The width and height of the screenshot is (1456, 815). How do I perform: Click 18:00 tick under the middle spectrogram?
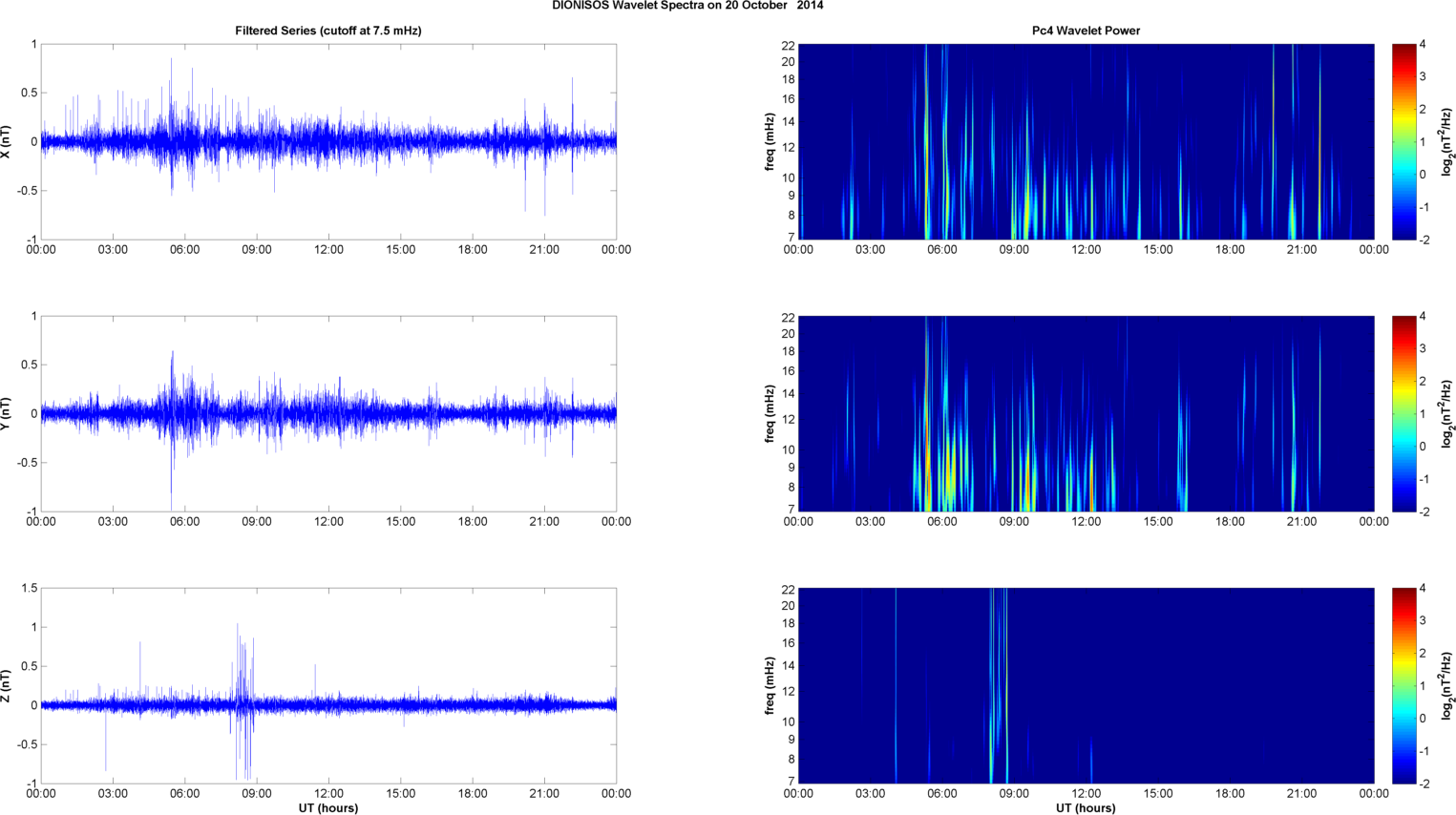pos(1230,522)
